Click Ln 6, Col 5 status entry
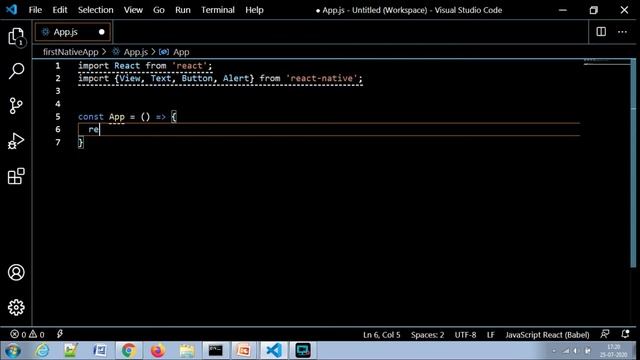The image size is (640, 360). 382,335
